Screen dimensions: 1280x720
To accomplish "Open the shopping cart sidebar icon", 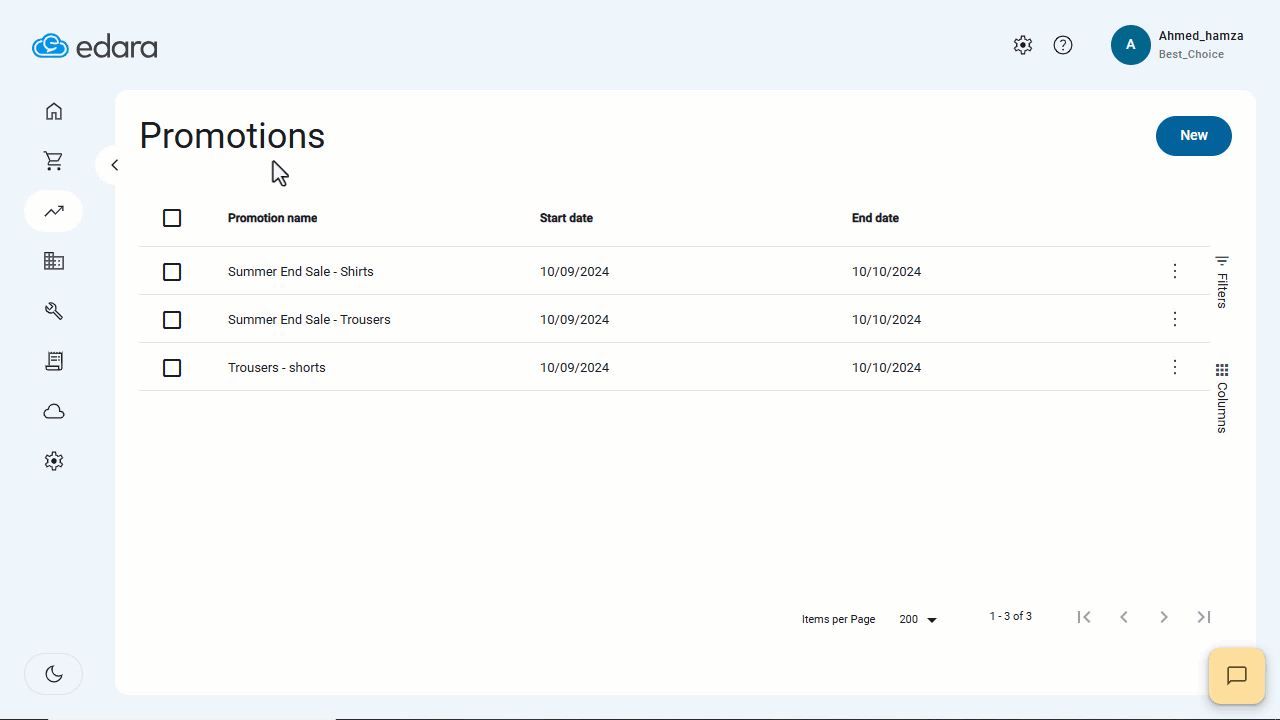I will click(54, 161).
